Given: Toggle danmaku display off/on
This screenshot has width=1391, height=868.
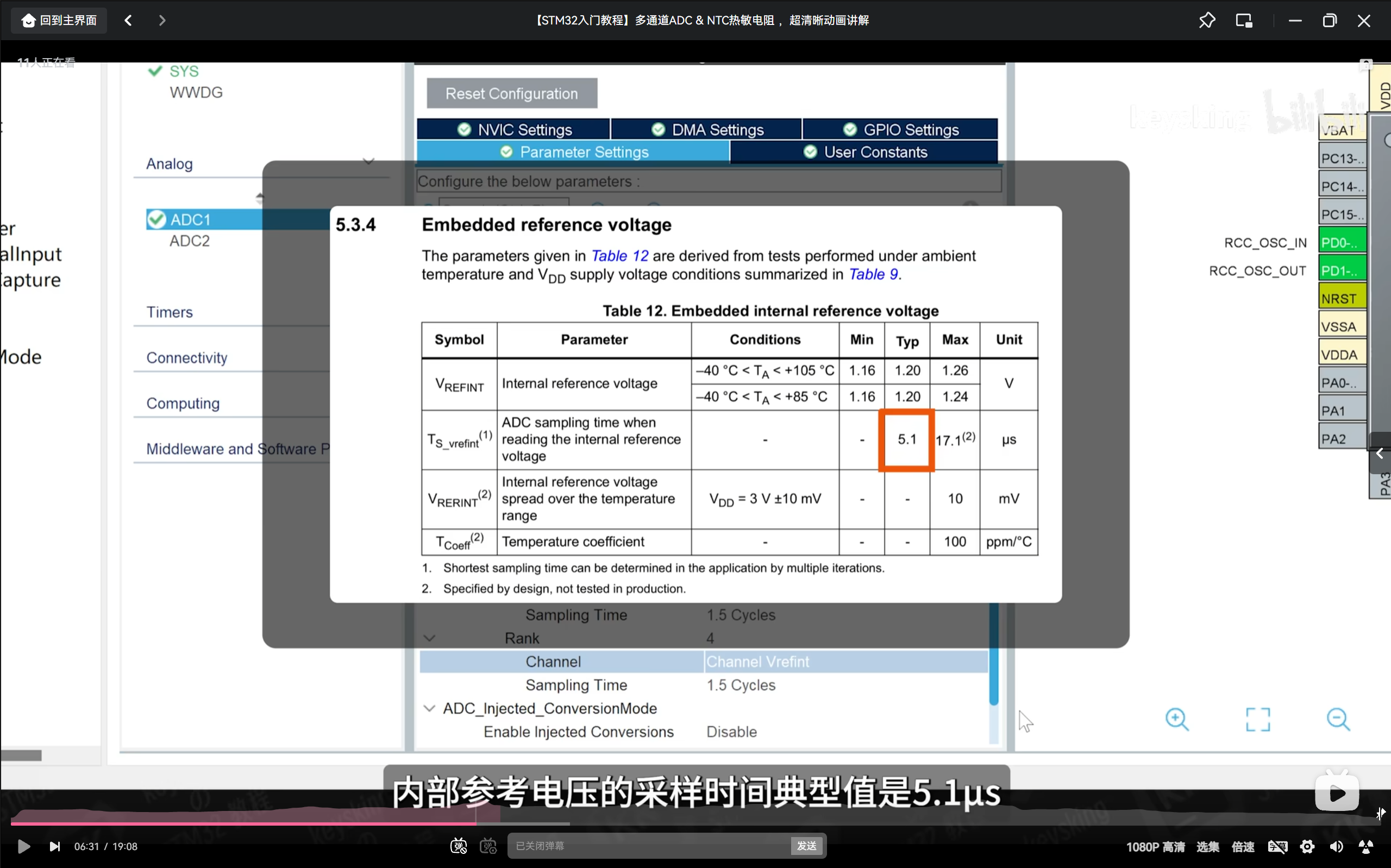Looking at the screenshot, I should (458, 846).
